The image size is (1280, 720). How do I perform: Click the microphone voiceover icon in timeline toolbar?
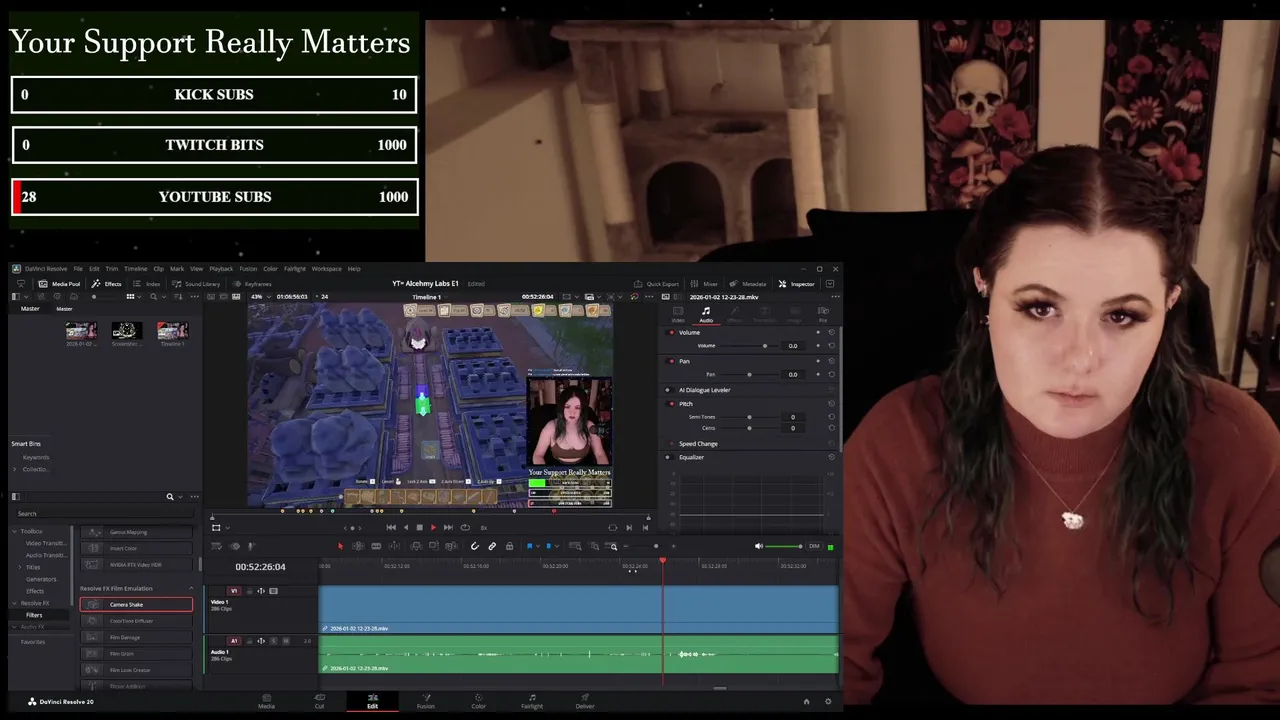click(250, 546)
